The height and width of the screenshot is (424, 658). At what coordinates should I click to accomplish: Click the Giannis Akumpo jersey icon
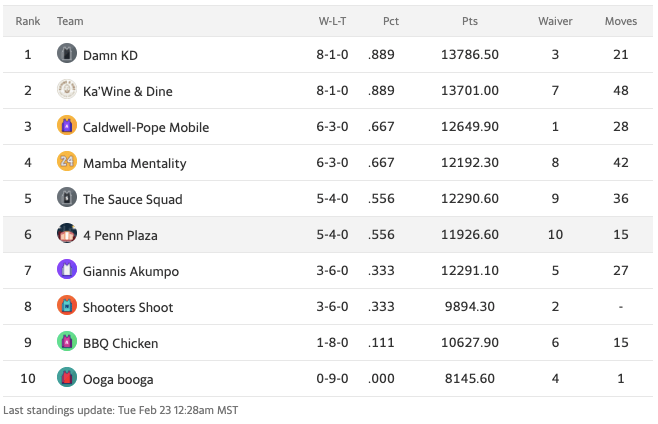pos(67,270)
